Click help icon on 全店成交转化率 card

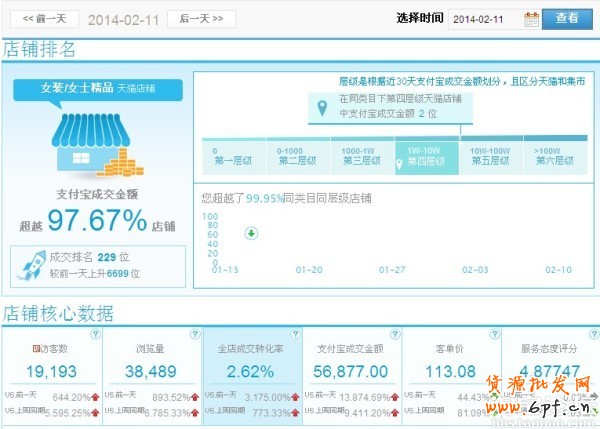[293, 334]
